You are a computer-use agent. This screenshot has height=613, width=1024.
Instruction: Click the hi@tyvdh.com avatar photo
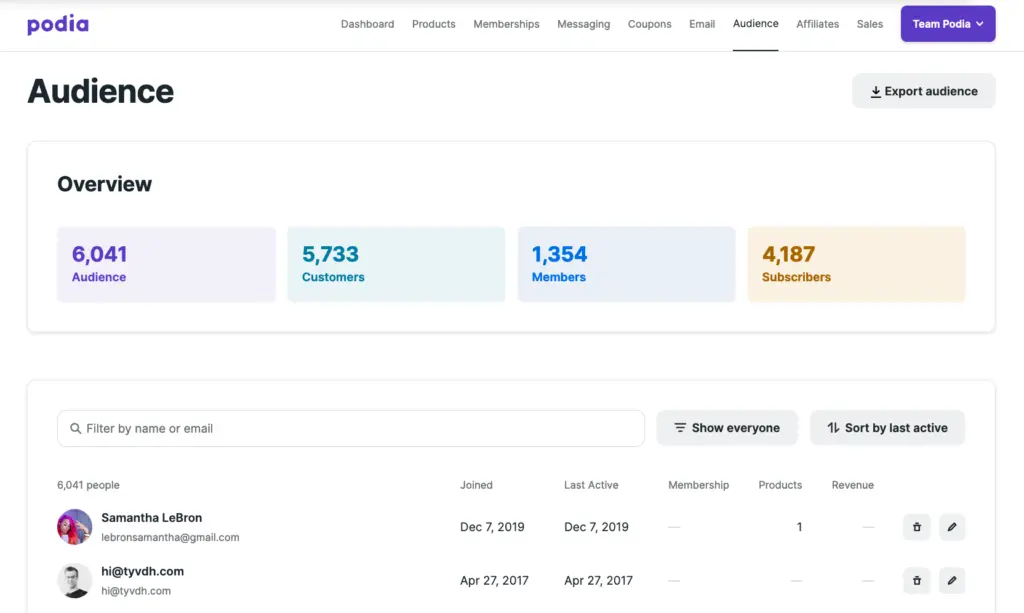click(x=74, y=580)
